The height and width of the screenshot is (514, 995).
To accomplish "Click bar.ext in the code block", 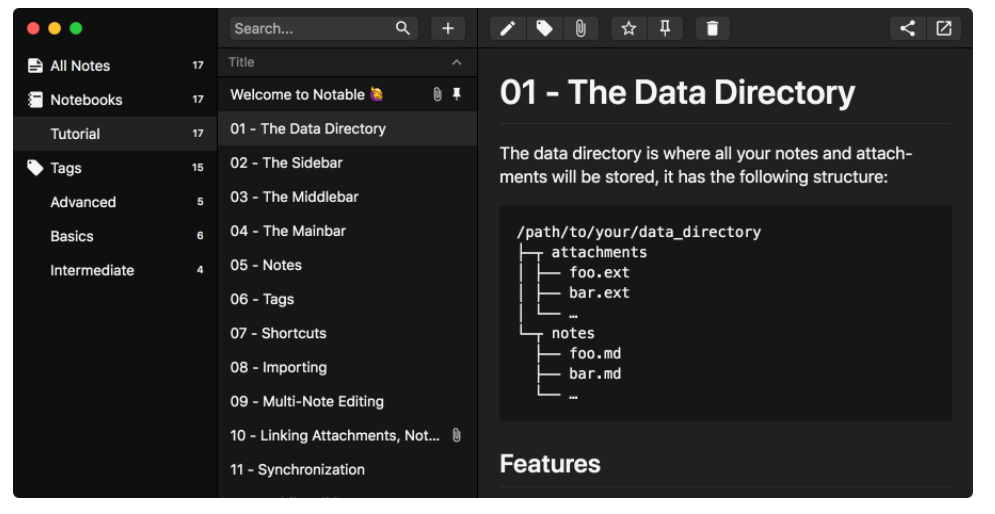I will 599,293.
